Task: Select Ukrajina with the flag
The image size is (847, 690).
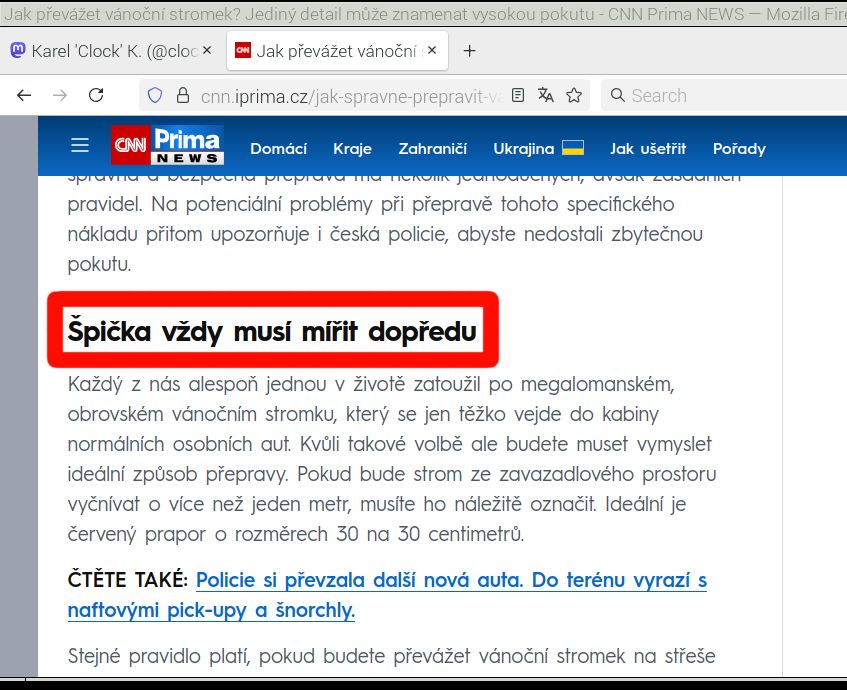Action: point(538,149)
